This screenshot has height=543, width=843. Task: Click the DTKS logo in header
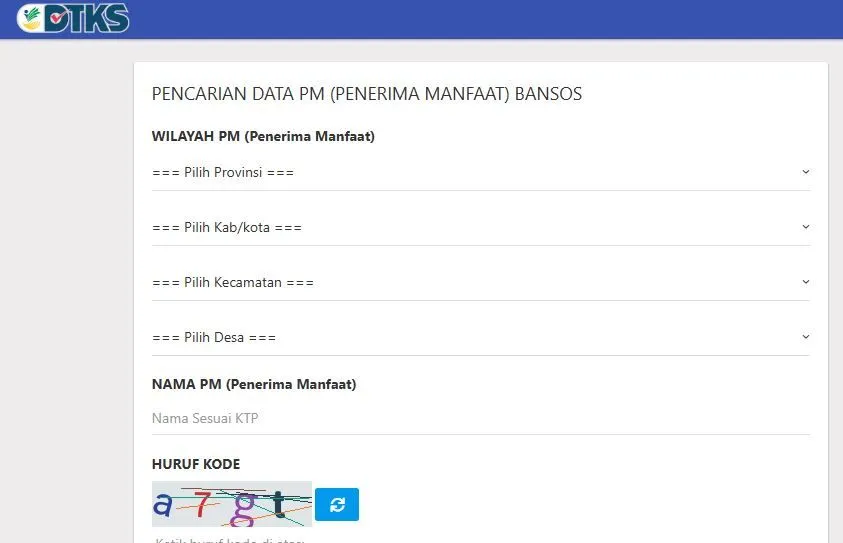(x=73, y=18)
